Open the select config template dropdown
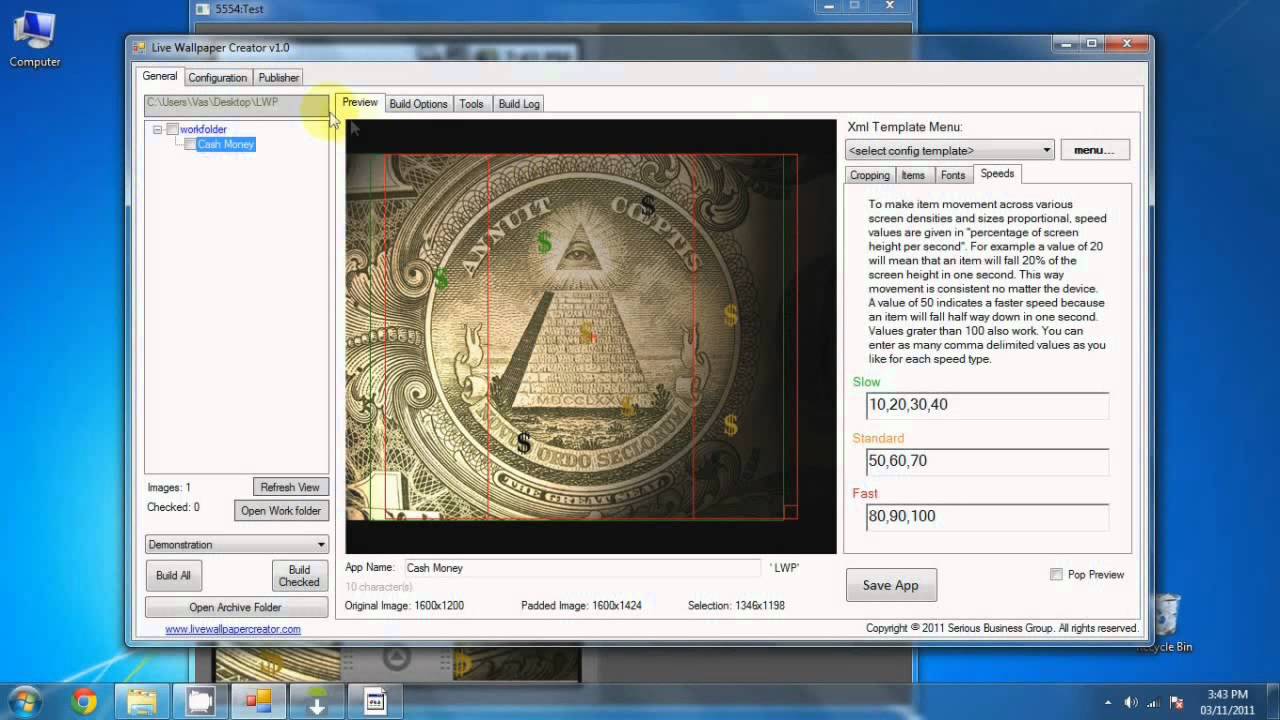This screenshot has height=720, width=1280. pyautogui.click(x=949, y=150)
